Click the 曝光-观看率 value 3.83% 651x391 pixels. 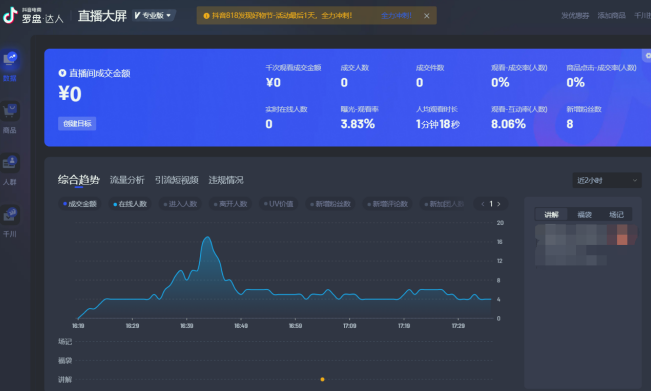(x=357, y=124)
